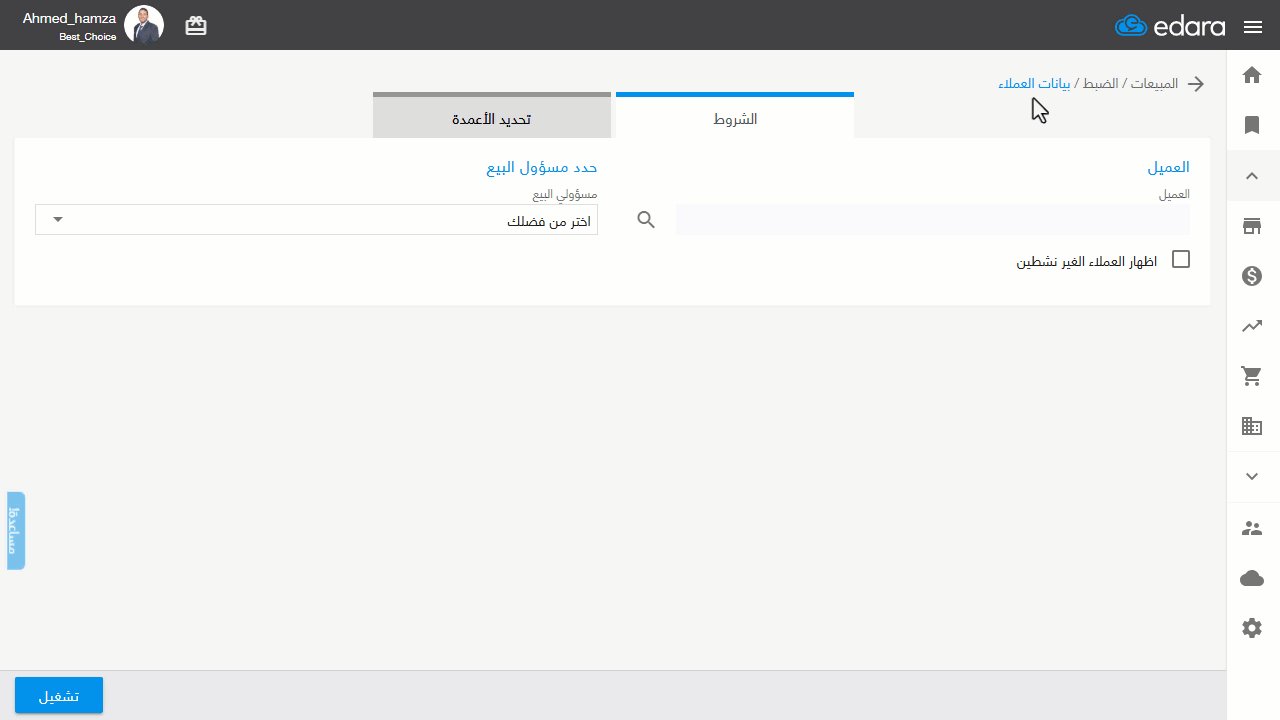Open the trending sales sidebar icon

pyautogui.click(x=1252, y=326)
